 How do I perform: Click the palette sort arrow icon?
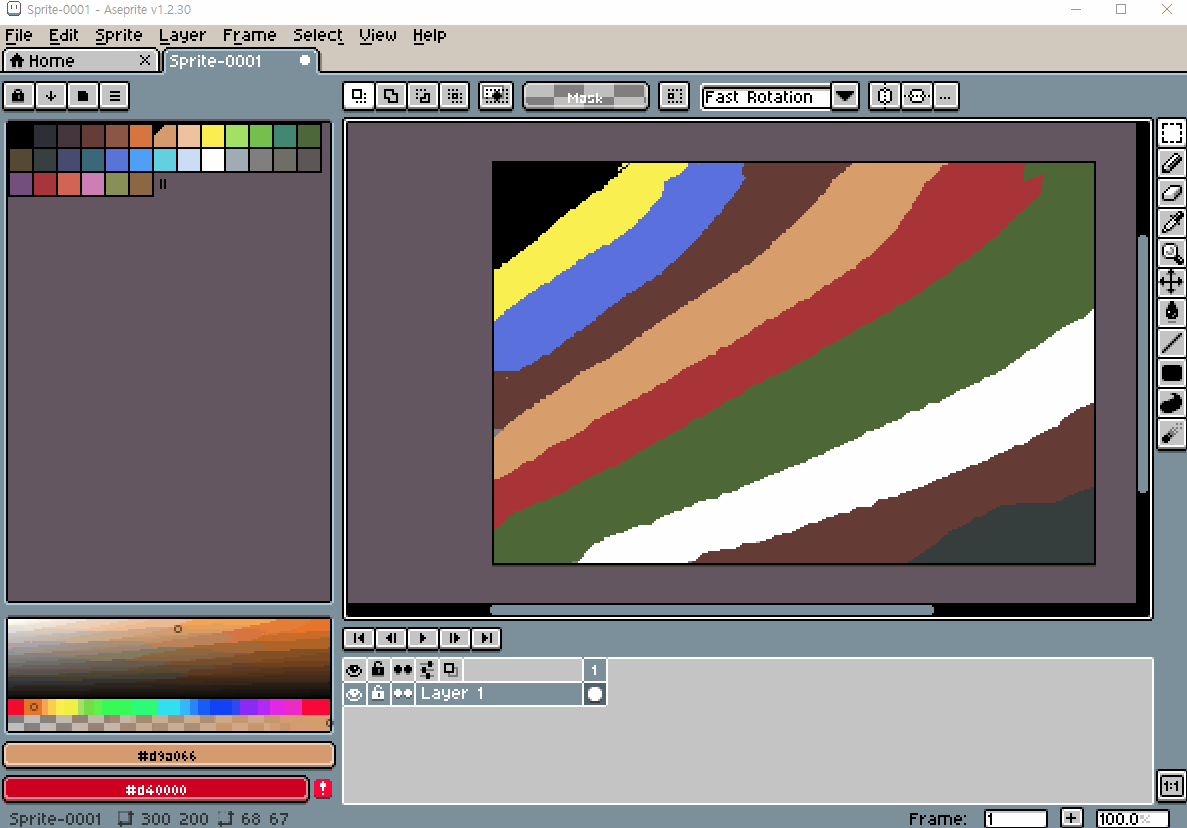51,96
